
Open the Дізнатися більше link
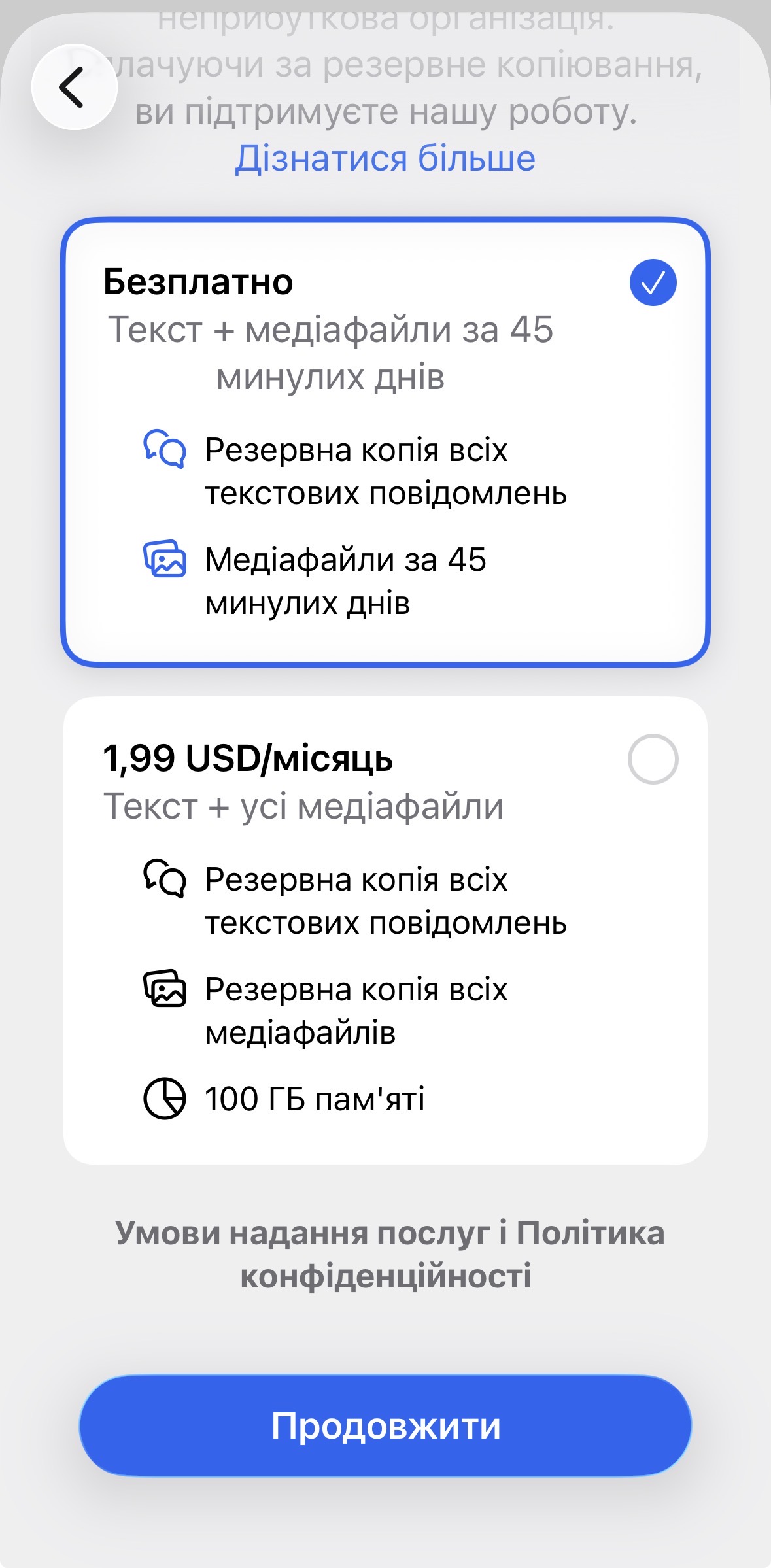pos(385,158)
